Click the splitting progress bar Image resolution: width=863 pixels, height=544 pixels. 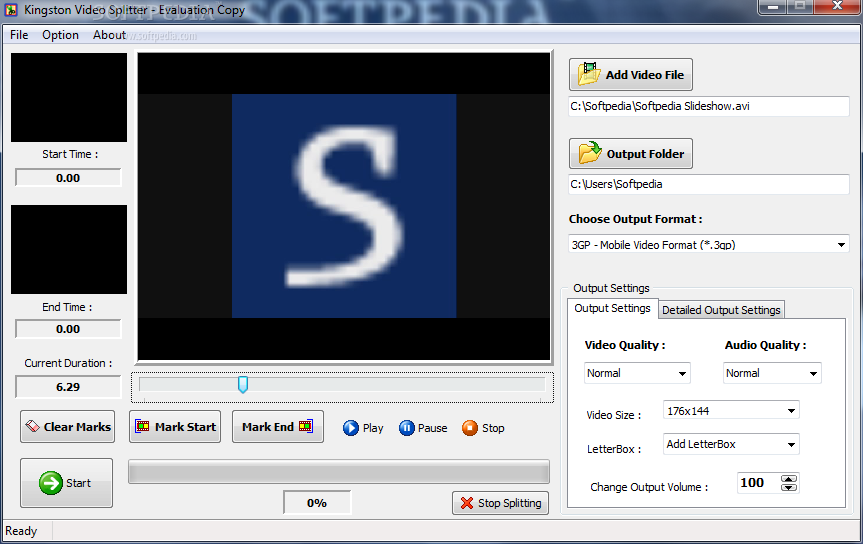coord(338,472)
